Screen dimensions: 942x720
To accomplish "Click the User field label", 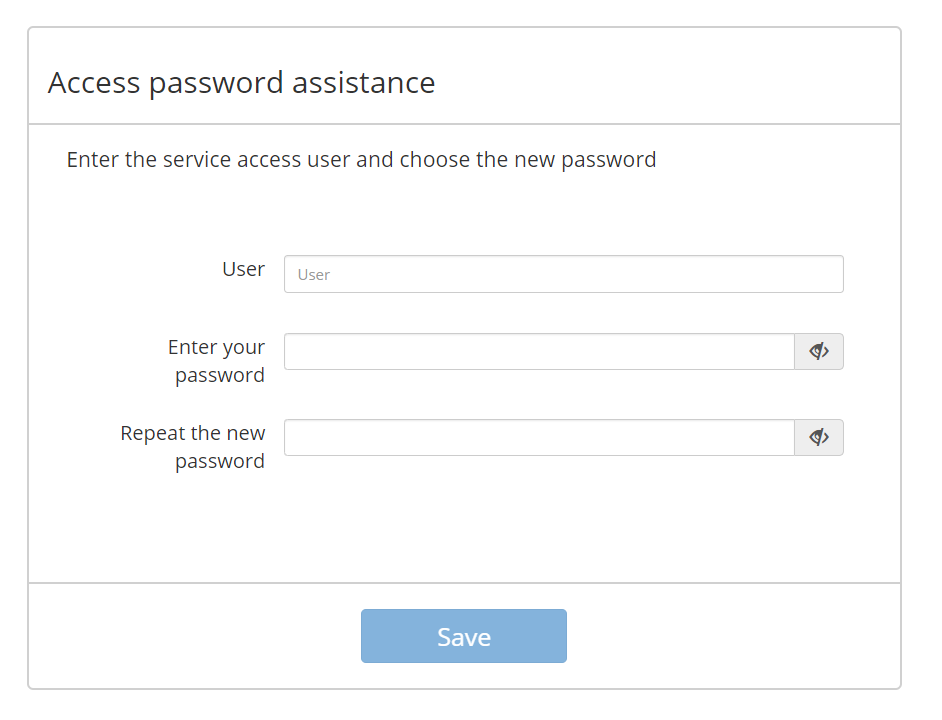I will pos(243,269).
